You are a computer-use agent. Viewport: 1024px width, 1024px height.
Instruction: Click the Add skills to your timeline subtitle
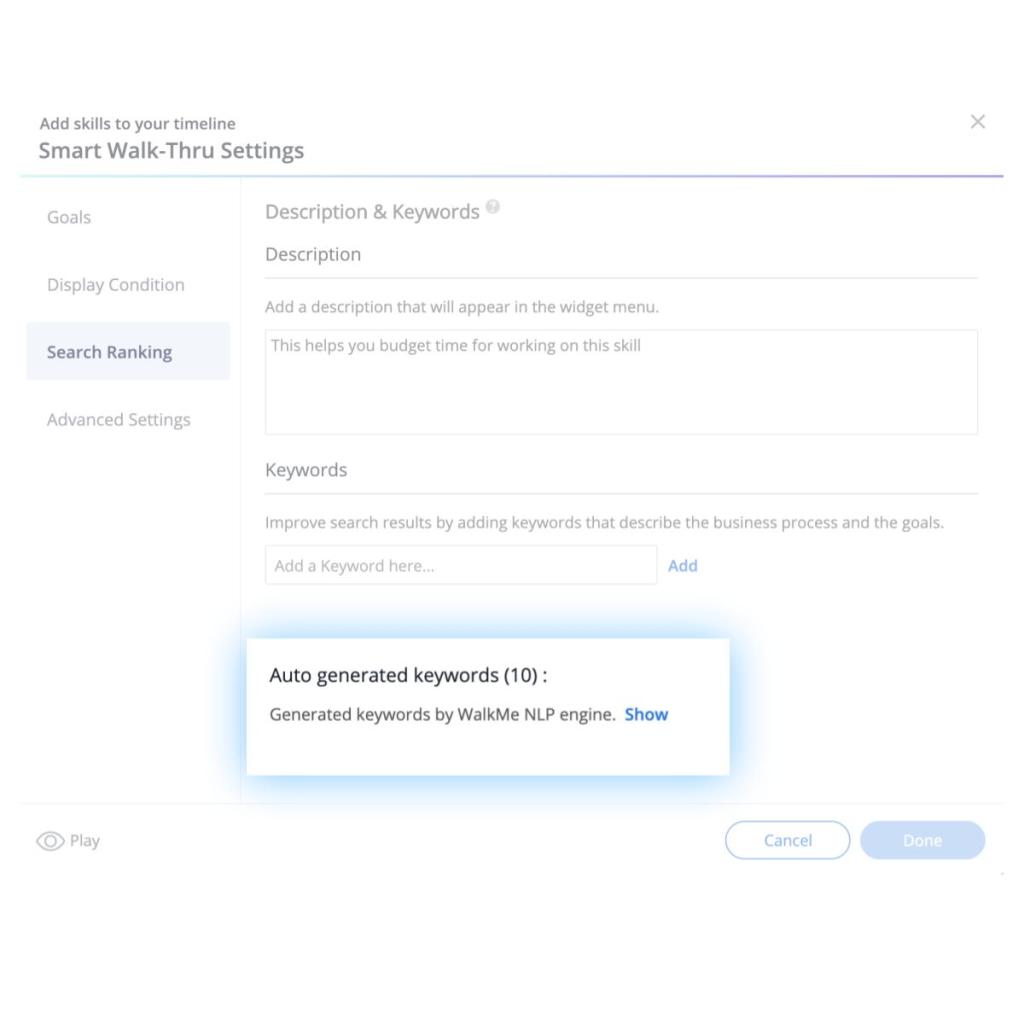137,124
